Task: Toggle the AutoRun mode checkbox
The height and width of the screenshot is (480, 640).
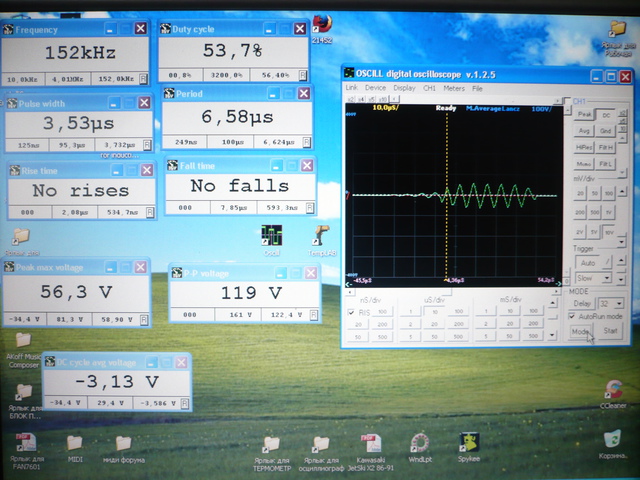Action: [x=571, y=316]
